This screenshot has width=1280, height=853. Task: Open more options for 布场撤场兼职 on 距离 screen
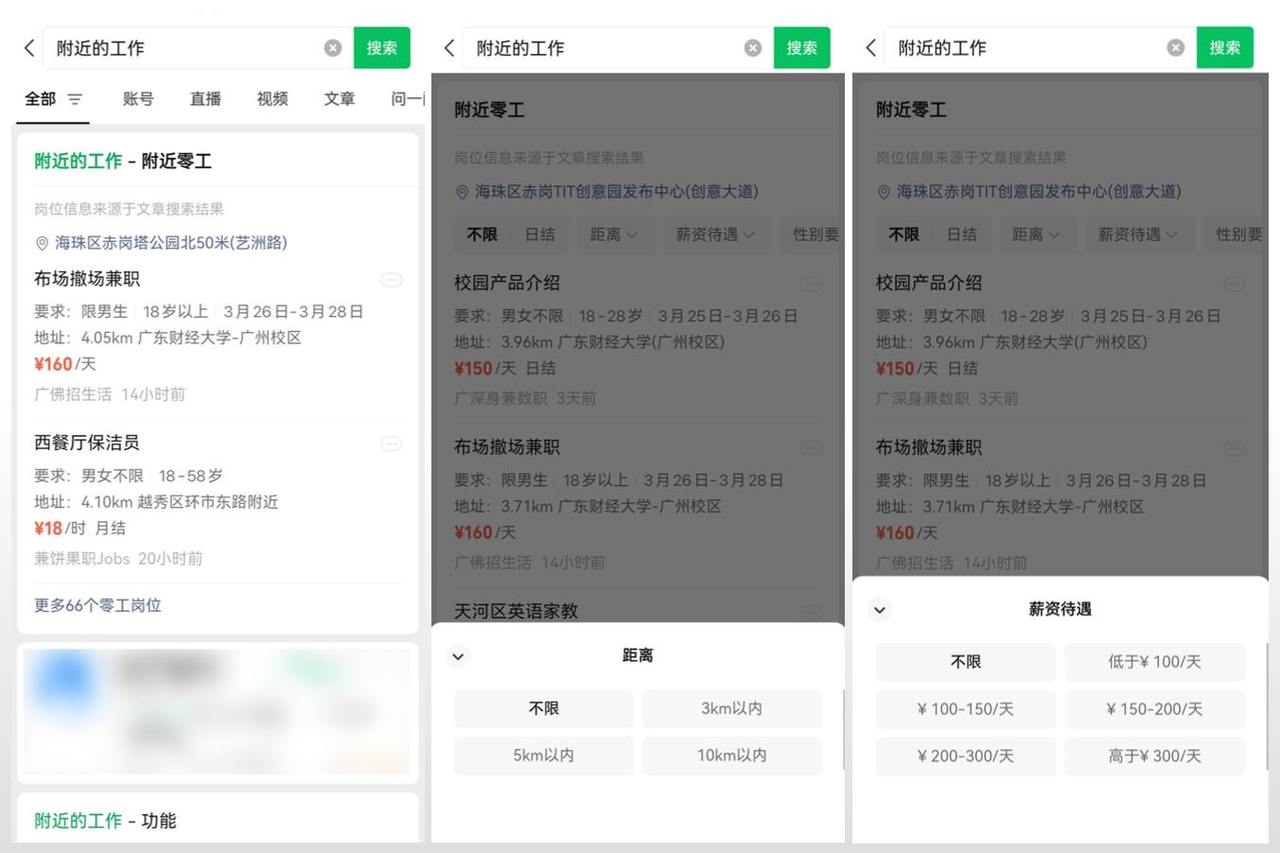pos(811,448)
